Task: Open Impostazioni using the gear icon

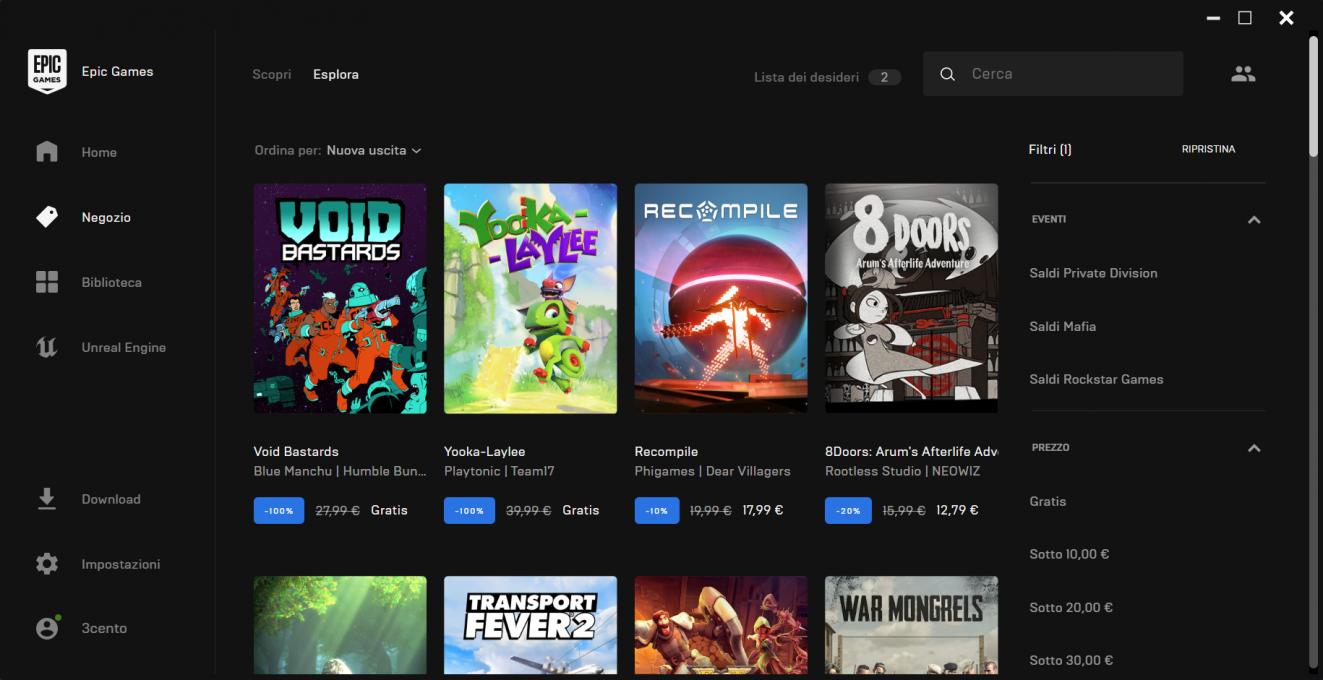Action: point(47,564)
